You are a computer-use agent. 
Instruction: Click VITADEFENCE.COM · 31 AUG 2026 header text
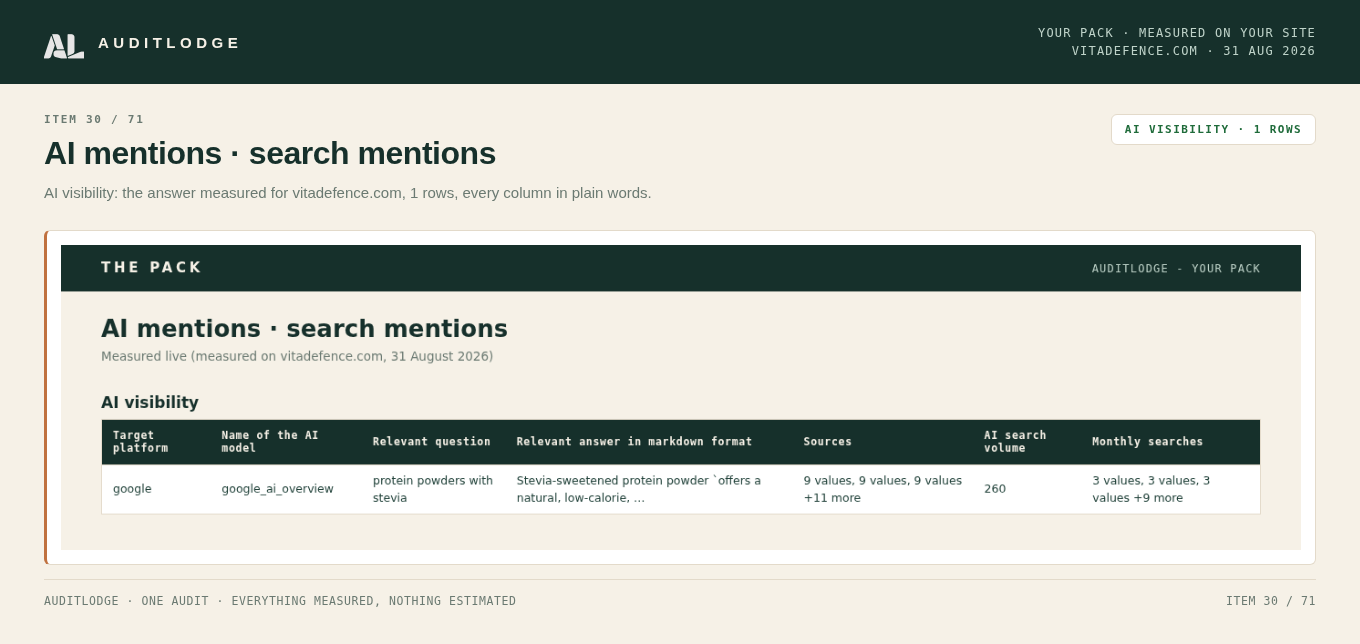(x=1194, y=51)
